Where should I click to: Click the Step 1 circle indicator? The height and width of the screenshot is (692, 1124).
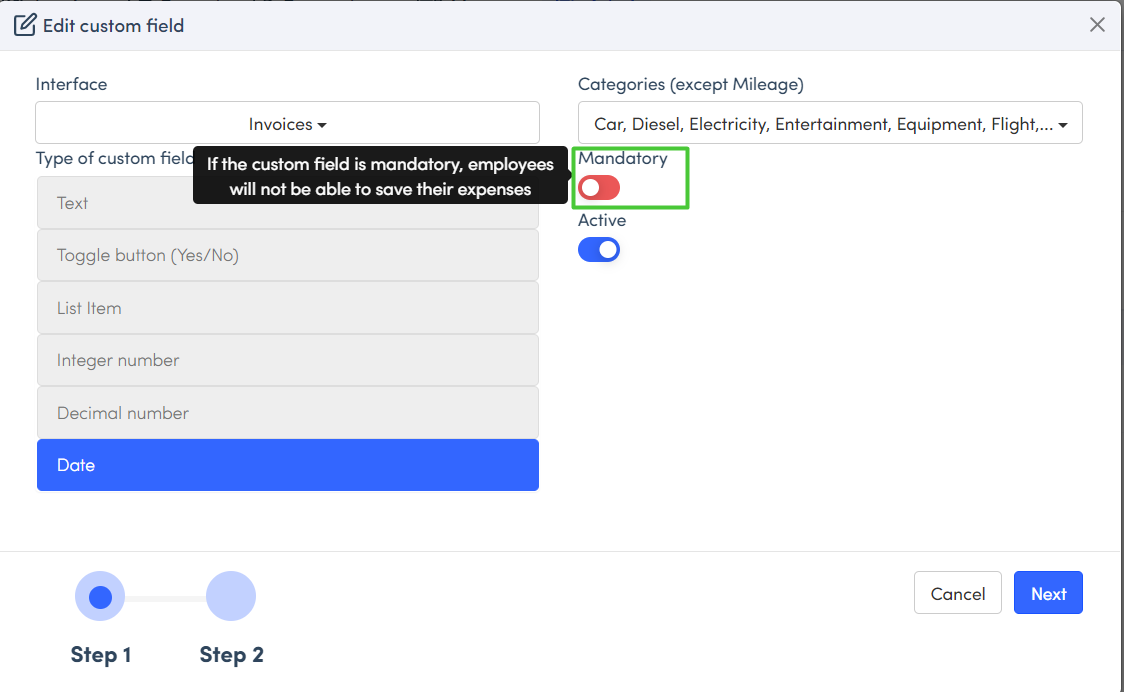(x=100, y=597)
